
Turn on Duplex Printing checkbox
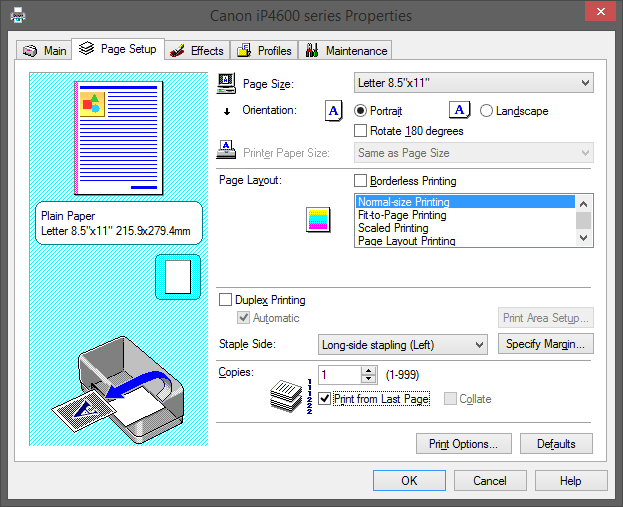pos(225,300)
